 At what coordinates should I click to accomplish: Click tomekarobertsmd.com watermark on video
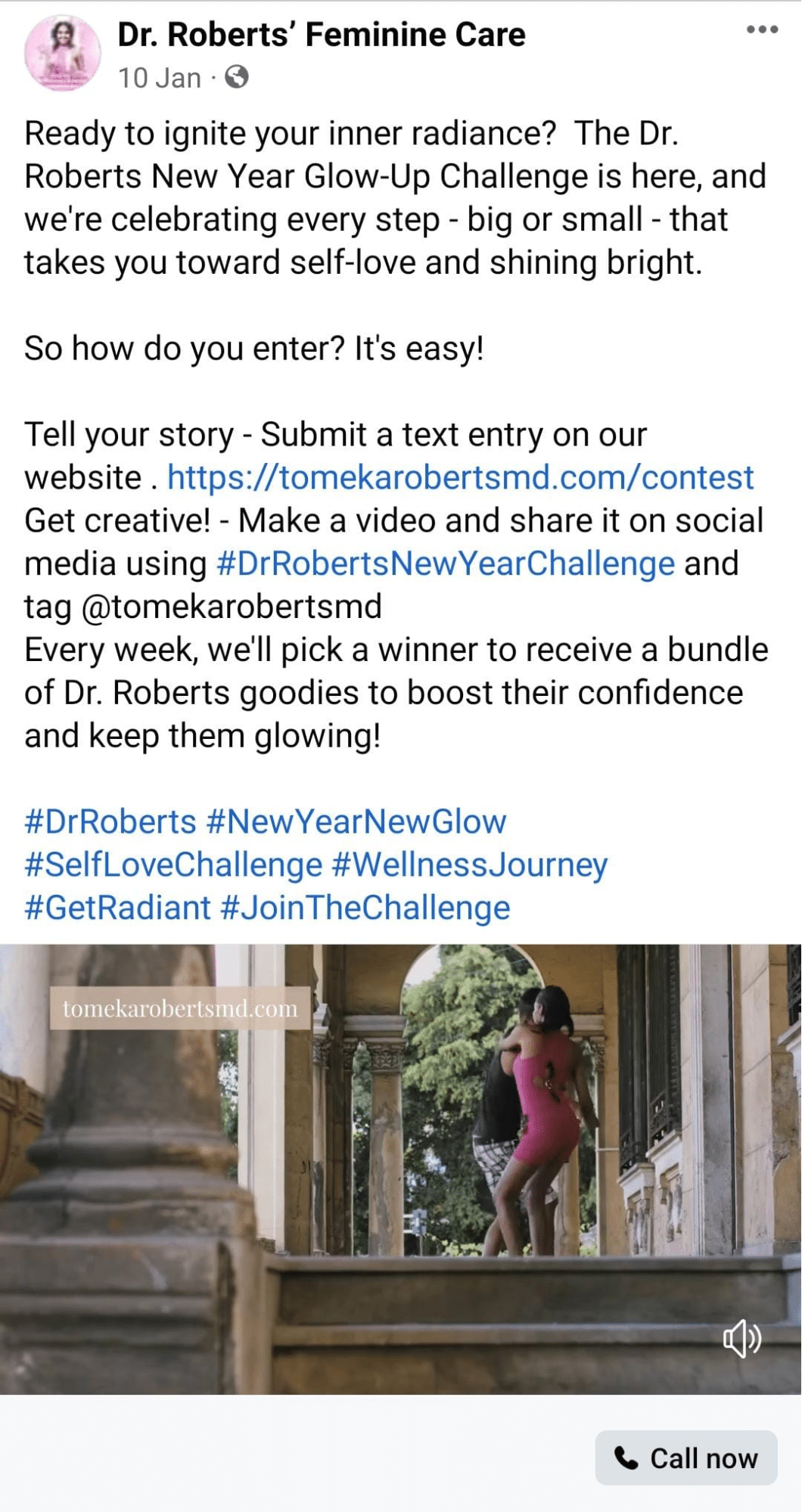tap(180, 1008)
